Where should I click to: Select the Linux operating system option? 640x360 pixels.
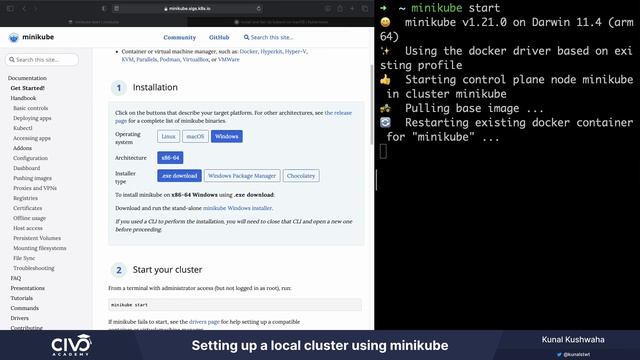168,136
